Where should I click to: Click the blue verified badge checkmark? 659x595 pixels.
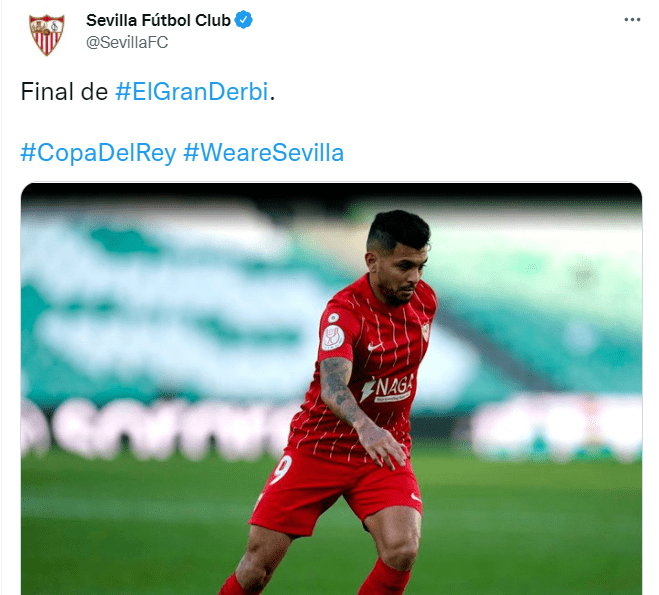pos(243,20)
